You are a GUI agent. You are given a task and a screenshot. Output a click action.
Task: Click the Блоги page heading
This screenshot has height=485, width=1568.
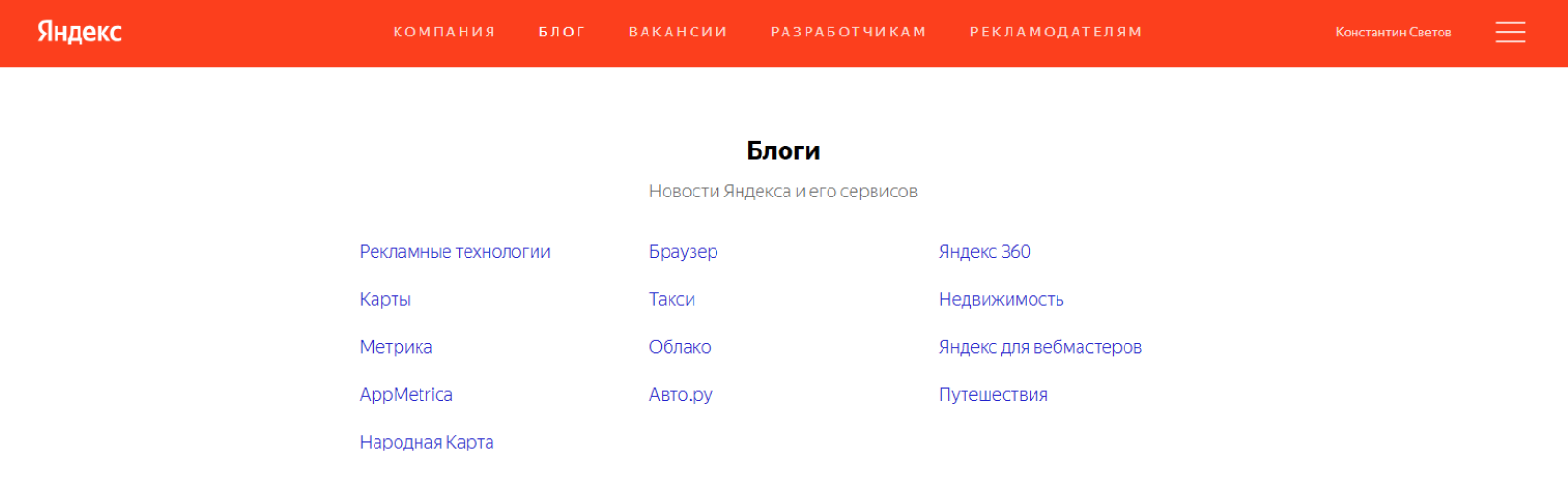(784, 150)
